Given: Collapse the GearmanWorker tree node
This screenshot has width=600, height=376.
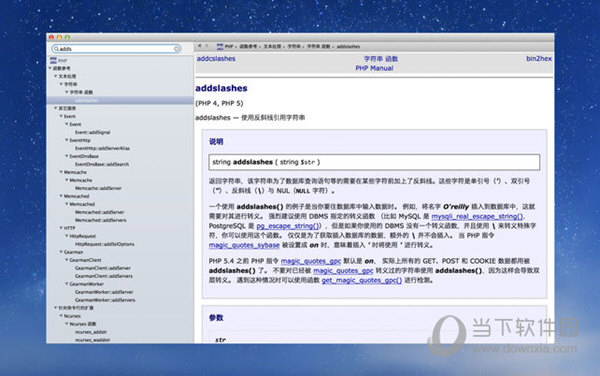Looking at the screenshot, I should tap(67, 284).
